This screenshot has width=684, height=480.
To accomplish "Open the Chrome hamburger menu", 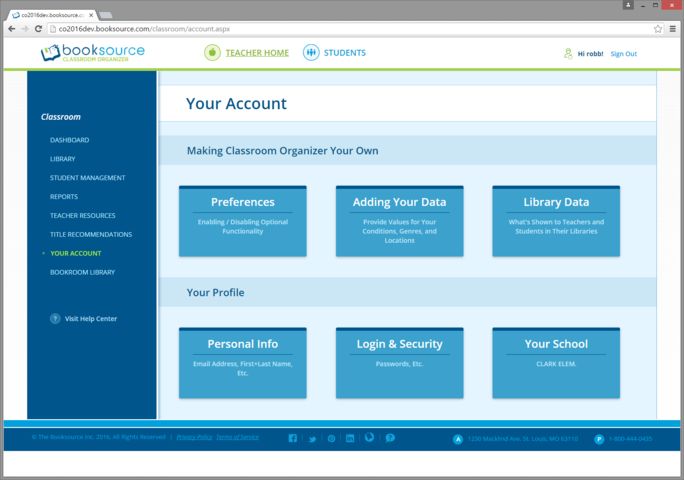I will point(673,29).
